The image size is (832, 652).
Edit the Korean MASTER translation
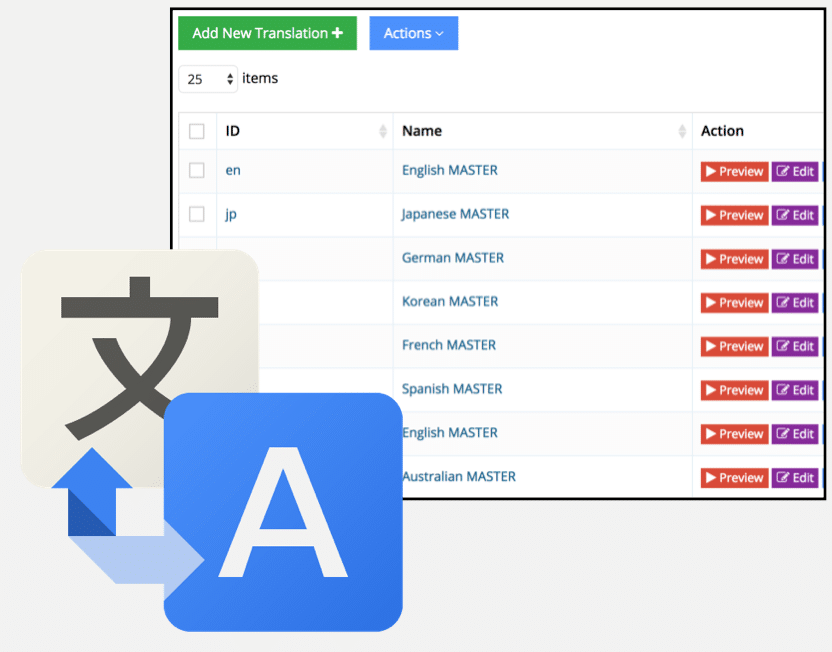point(795,303)
